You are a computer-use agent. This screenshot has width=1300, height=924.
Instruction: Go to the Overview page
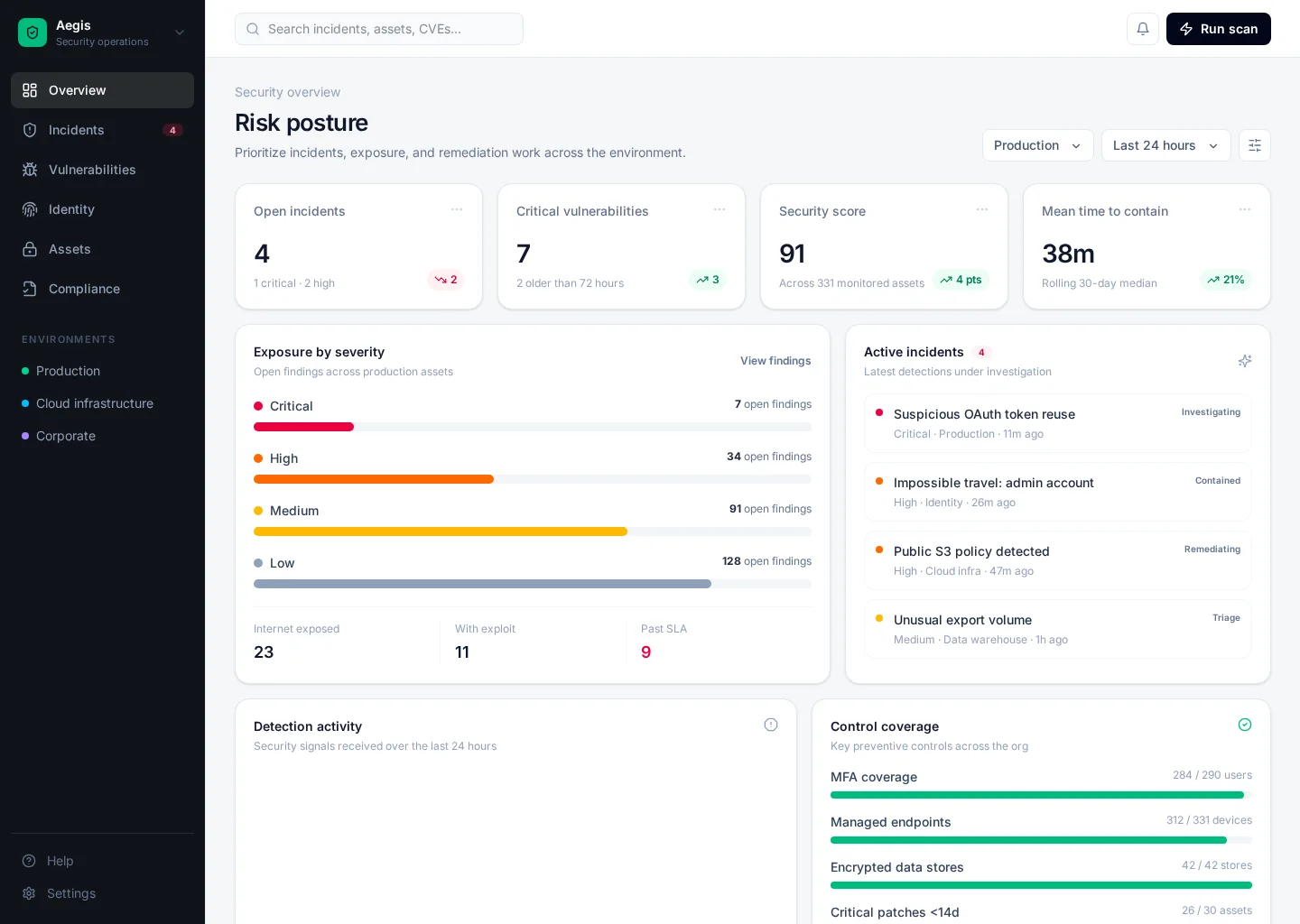[102, 90]
